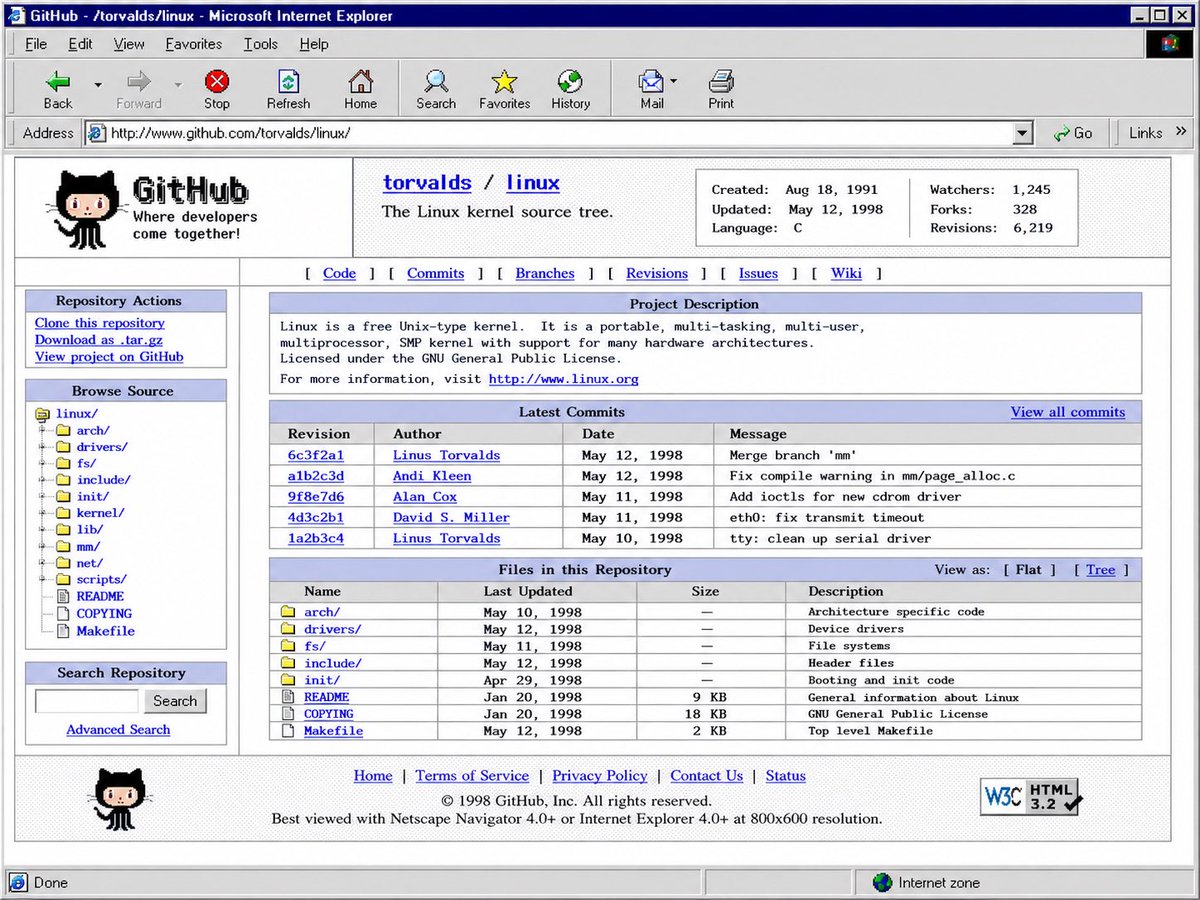Click the COPYING document icon in source tree
Image resolution: width=1200 pixels, height=900 pixels.
(62, 613)
